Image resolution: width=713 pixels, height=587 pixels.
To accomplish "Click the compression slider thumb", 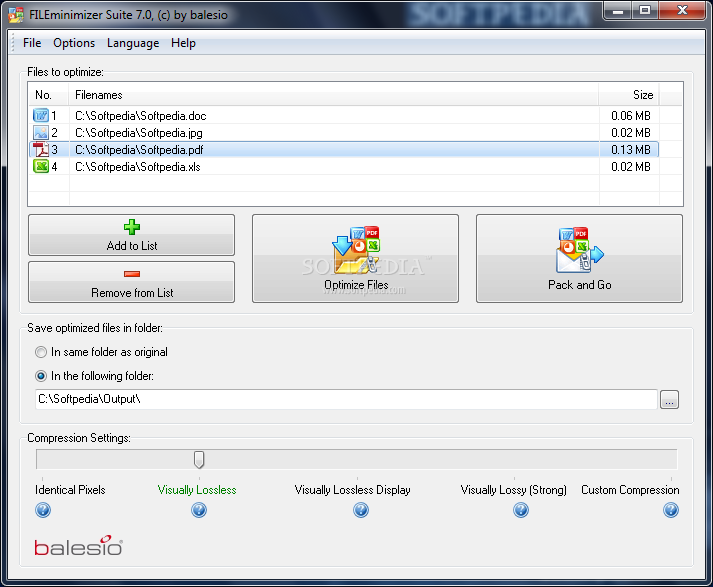I will click(x=199, y=459).
